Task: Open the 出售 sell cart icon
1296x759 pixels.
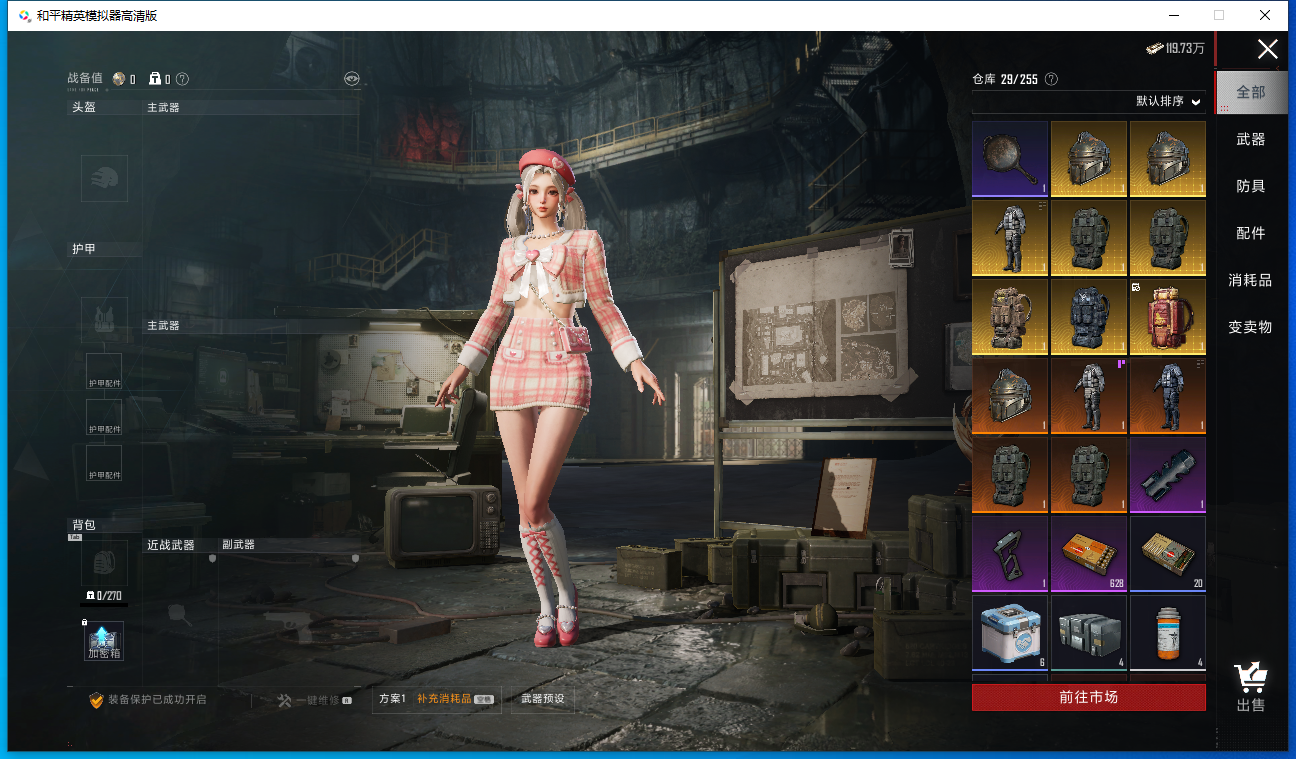Action: click(1250, 687)
